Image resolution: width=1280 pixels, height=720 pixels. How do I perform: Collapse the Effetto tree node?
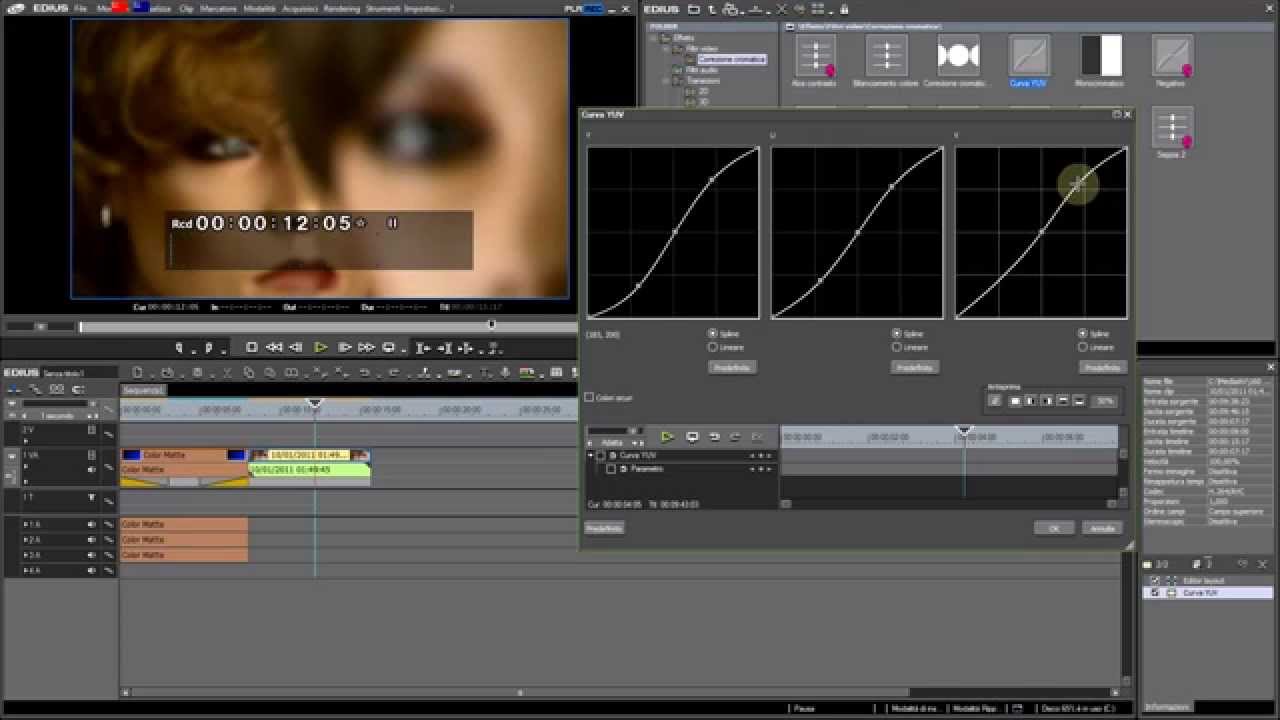654,38
